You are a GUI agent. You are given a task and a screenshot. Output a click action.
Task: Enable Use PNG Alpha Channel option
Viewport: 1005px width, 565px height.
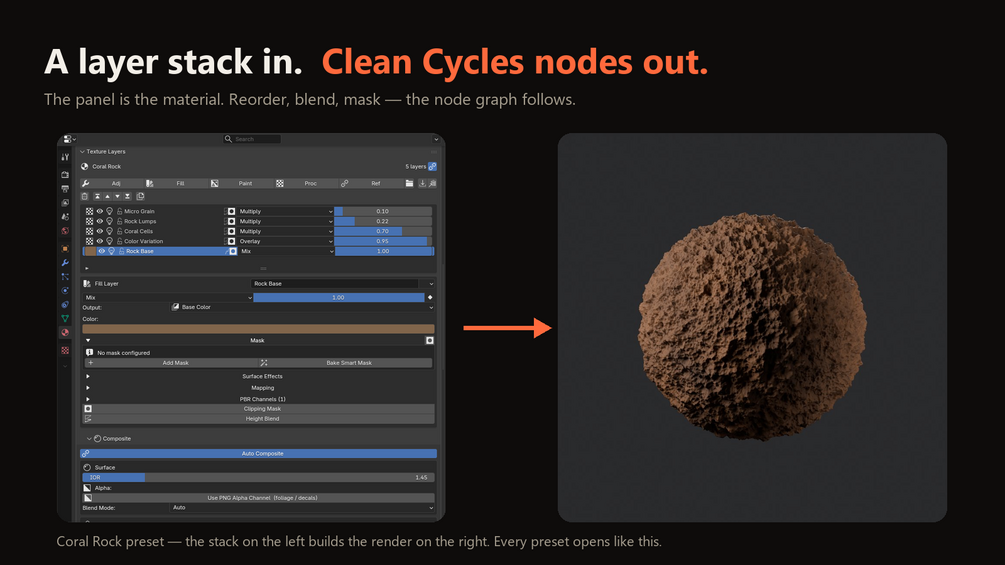[259, 498]
